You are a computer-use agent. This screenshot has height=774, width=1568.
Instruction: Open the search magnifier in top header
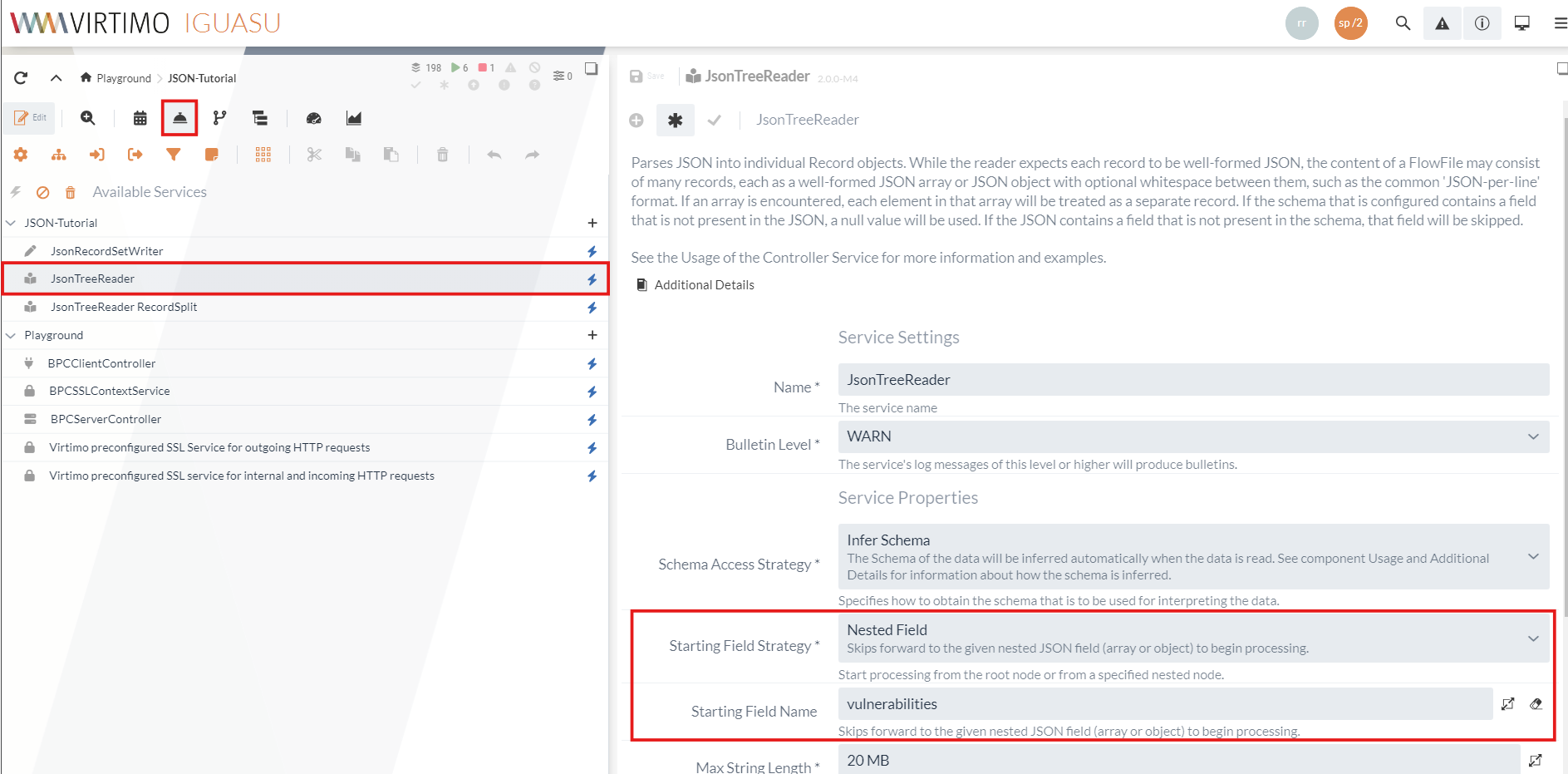(1403, 23)
